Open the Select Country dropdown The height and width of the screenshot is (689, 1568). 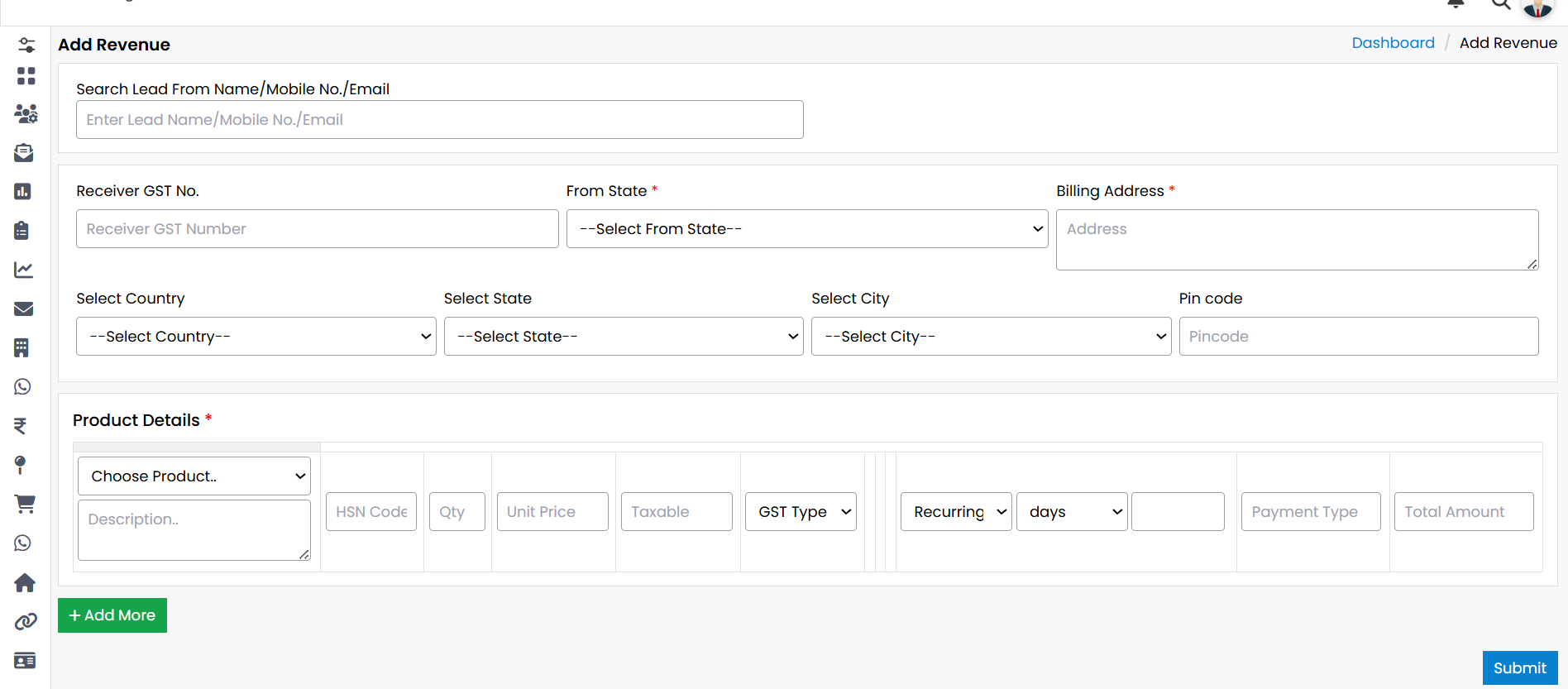click(x=256, y=337)
